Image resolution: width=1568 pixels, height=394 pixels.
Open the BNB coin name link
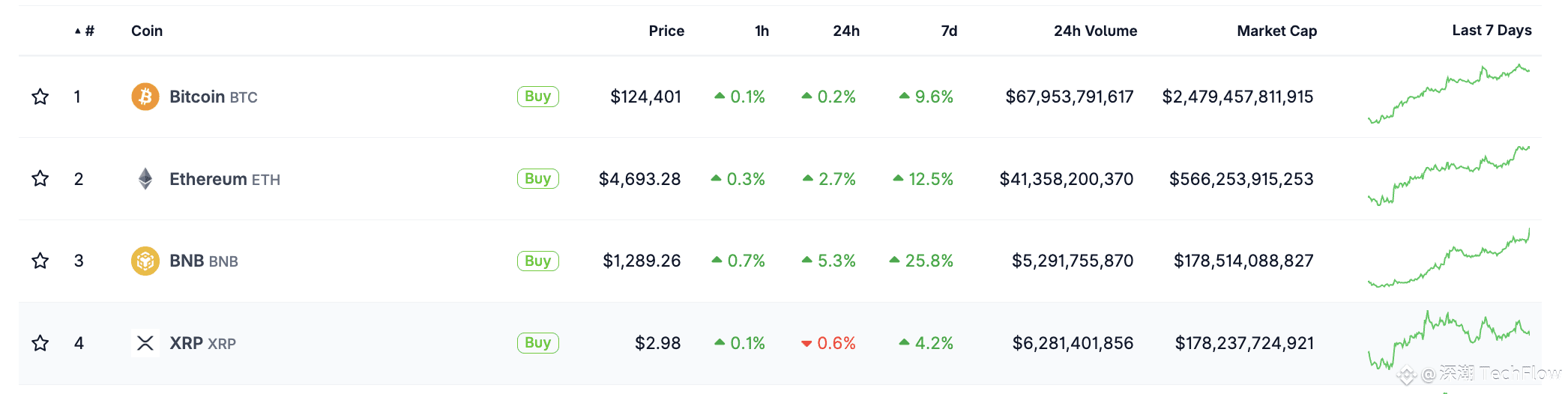click(187, 261)
